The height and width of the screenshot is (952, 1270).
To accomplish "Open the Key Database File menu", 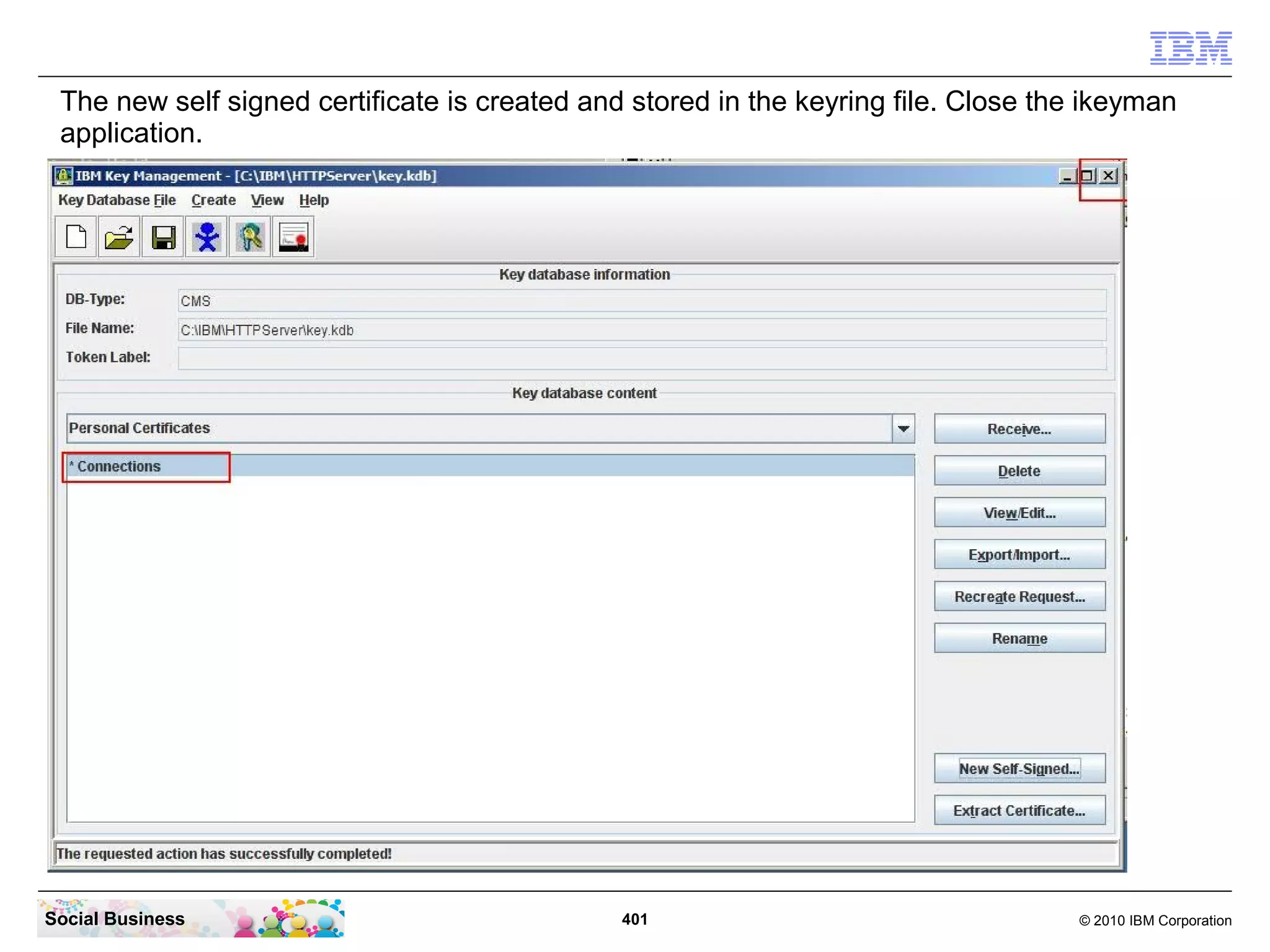I will click(117, 200).
